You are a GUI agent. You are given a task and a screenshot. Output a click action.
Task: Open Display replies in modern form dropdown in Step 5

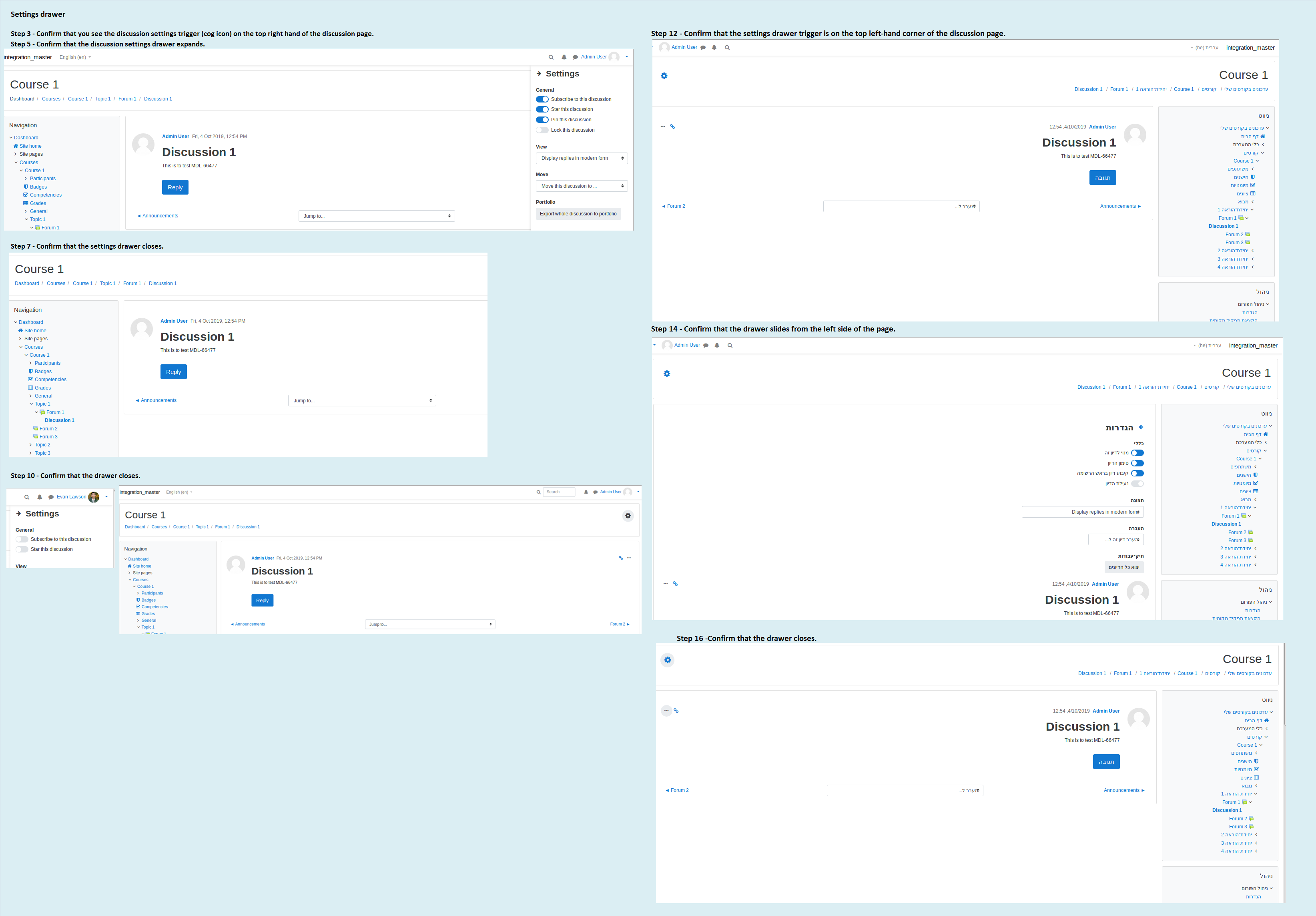[581, 158]
